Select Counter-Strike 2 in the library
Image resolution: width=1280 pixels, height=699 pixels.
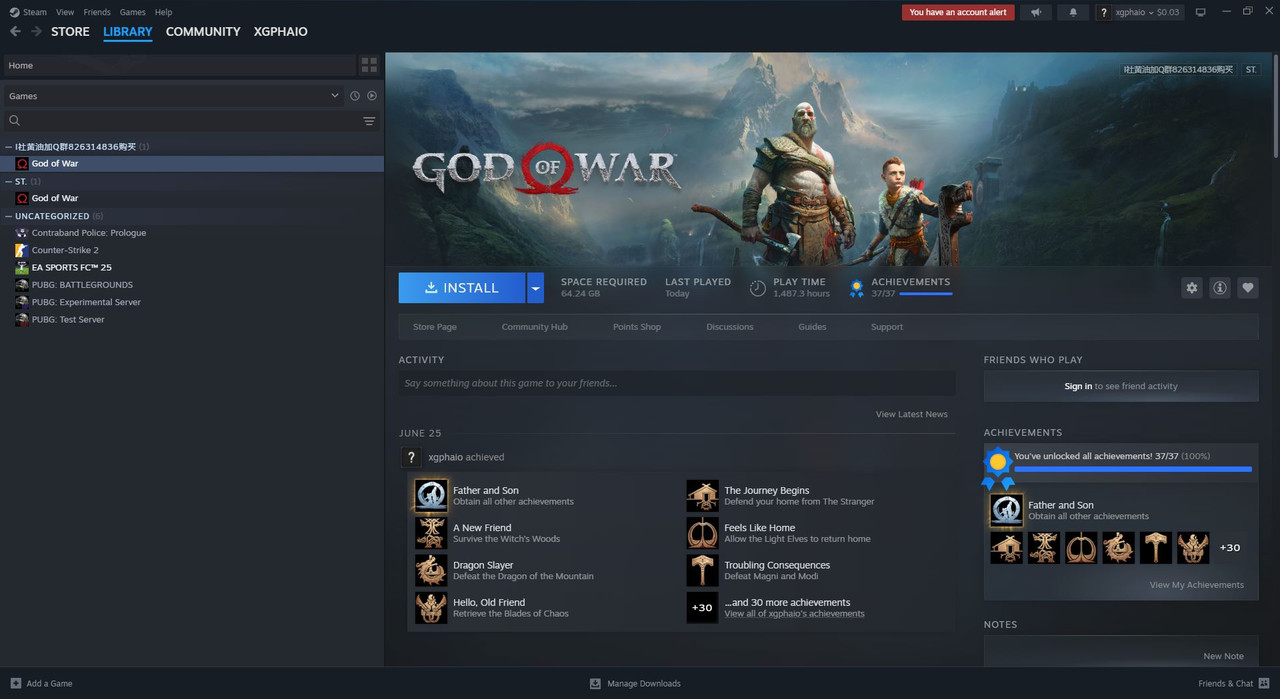pyautogui.click(x=65, y=250)
